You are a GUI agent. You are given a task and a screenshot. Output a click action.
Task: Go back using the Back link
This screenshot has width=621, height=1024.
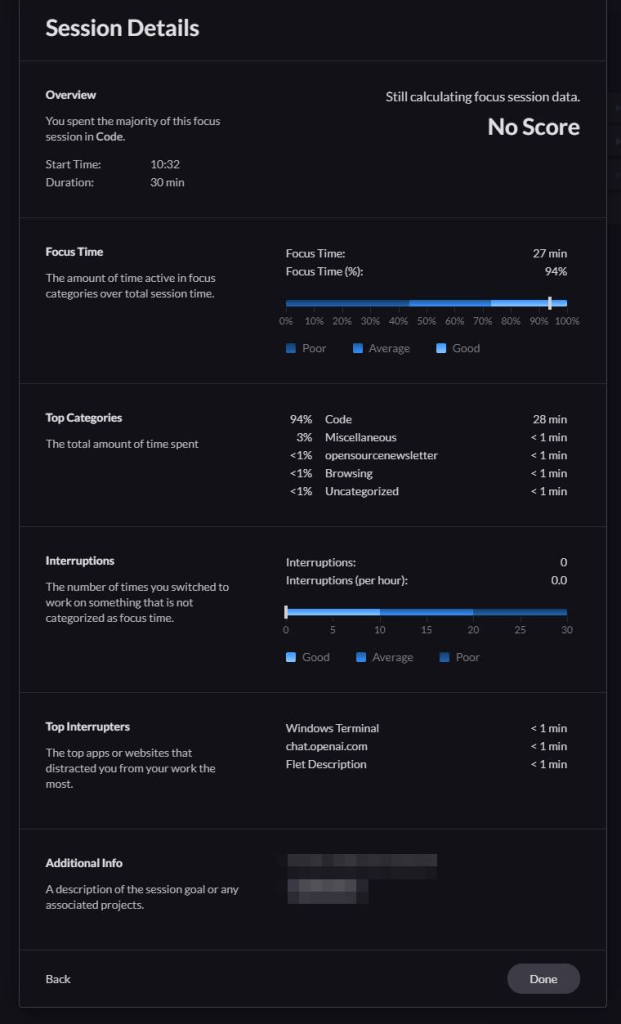click(x=58, y=979)
